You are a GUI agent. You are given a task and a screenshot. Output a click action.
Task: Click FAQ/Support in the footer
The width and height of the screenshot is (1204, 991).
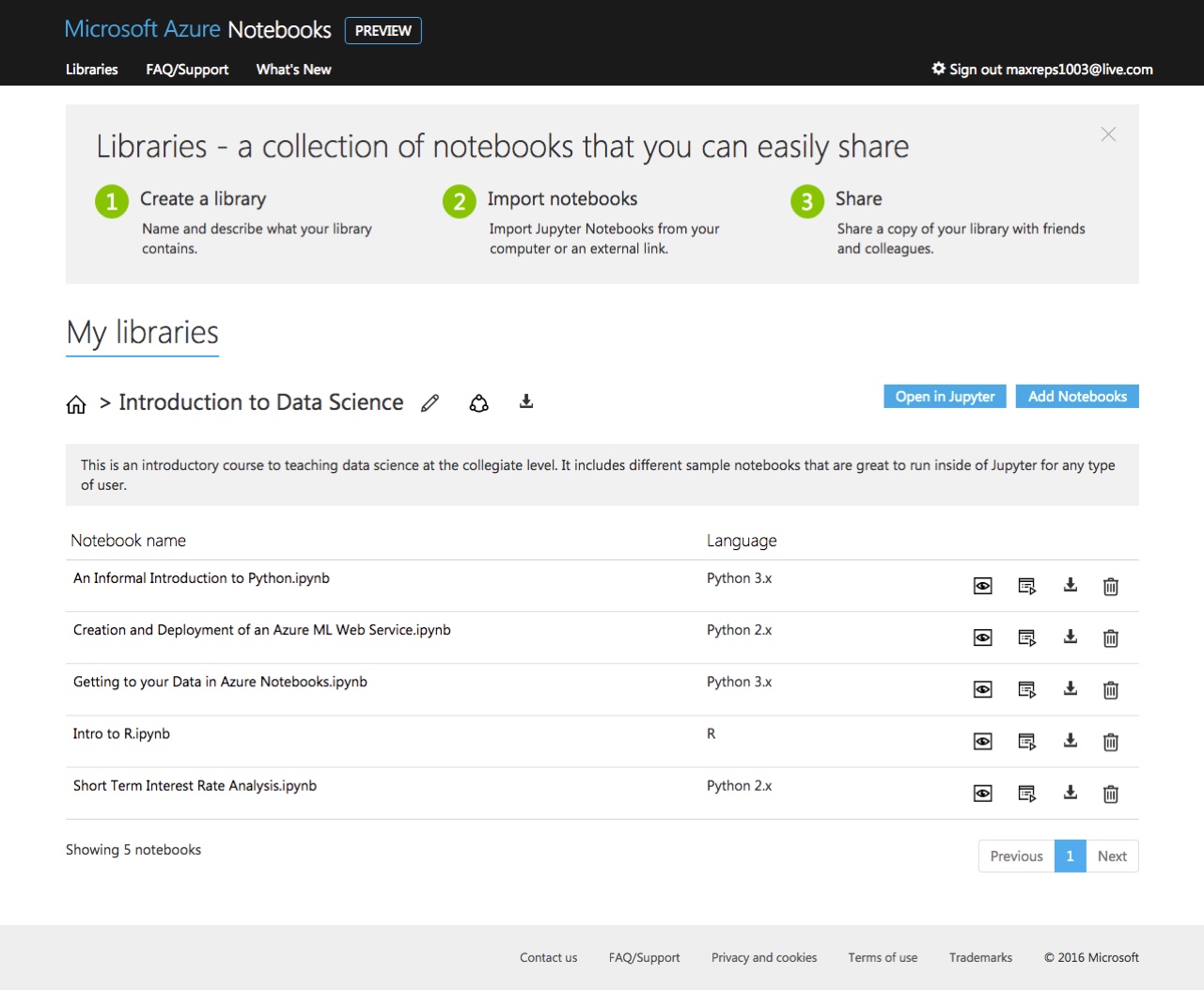645,958
